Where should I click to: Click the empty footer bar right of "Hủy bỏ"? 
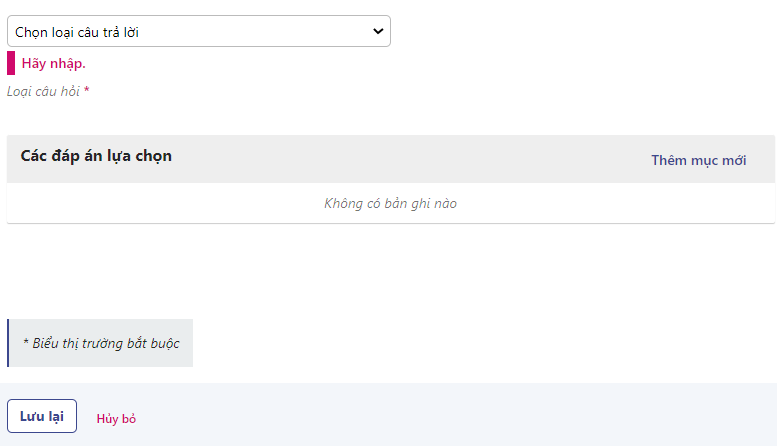(x=450, y=416)
